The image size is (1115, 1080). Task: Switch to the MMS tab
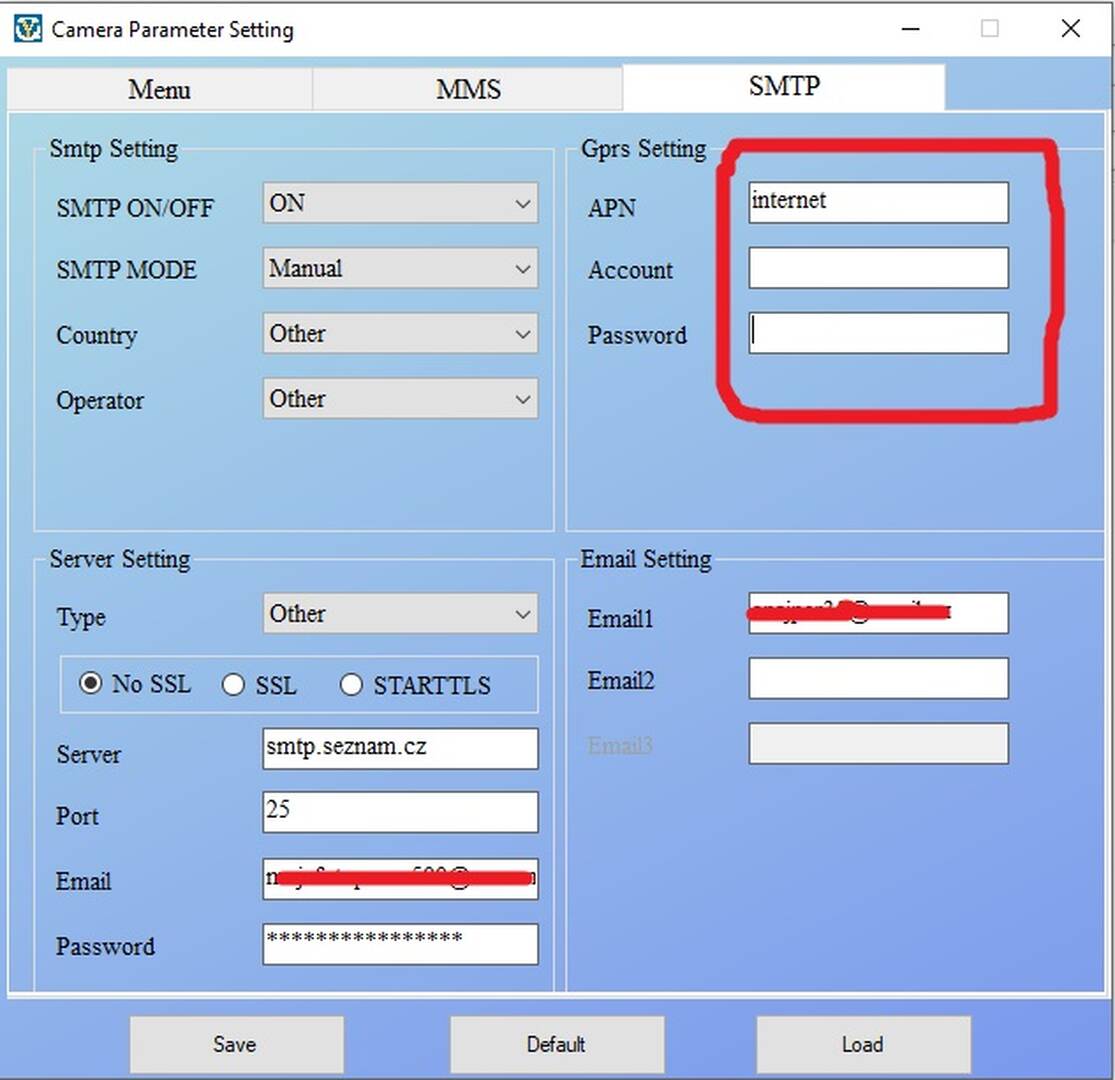pos(468,89)
